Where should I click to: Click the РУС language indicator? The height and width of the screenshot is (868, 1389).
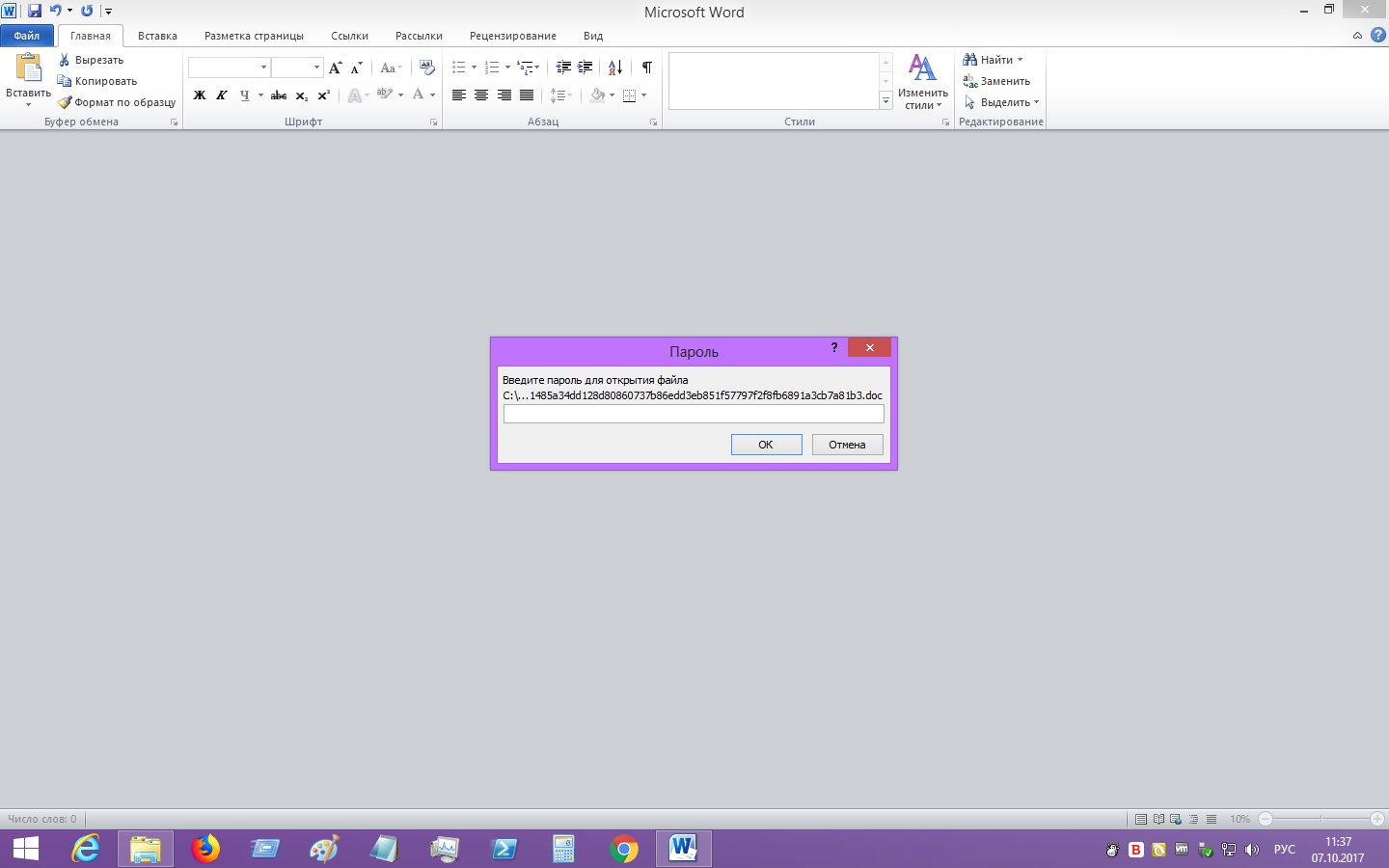(1285, 850)
